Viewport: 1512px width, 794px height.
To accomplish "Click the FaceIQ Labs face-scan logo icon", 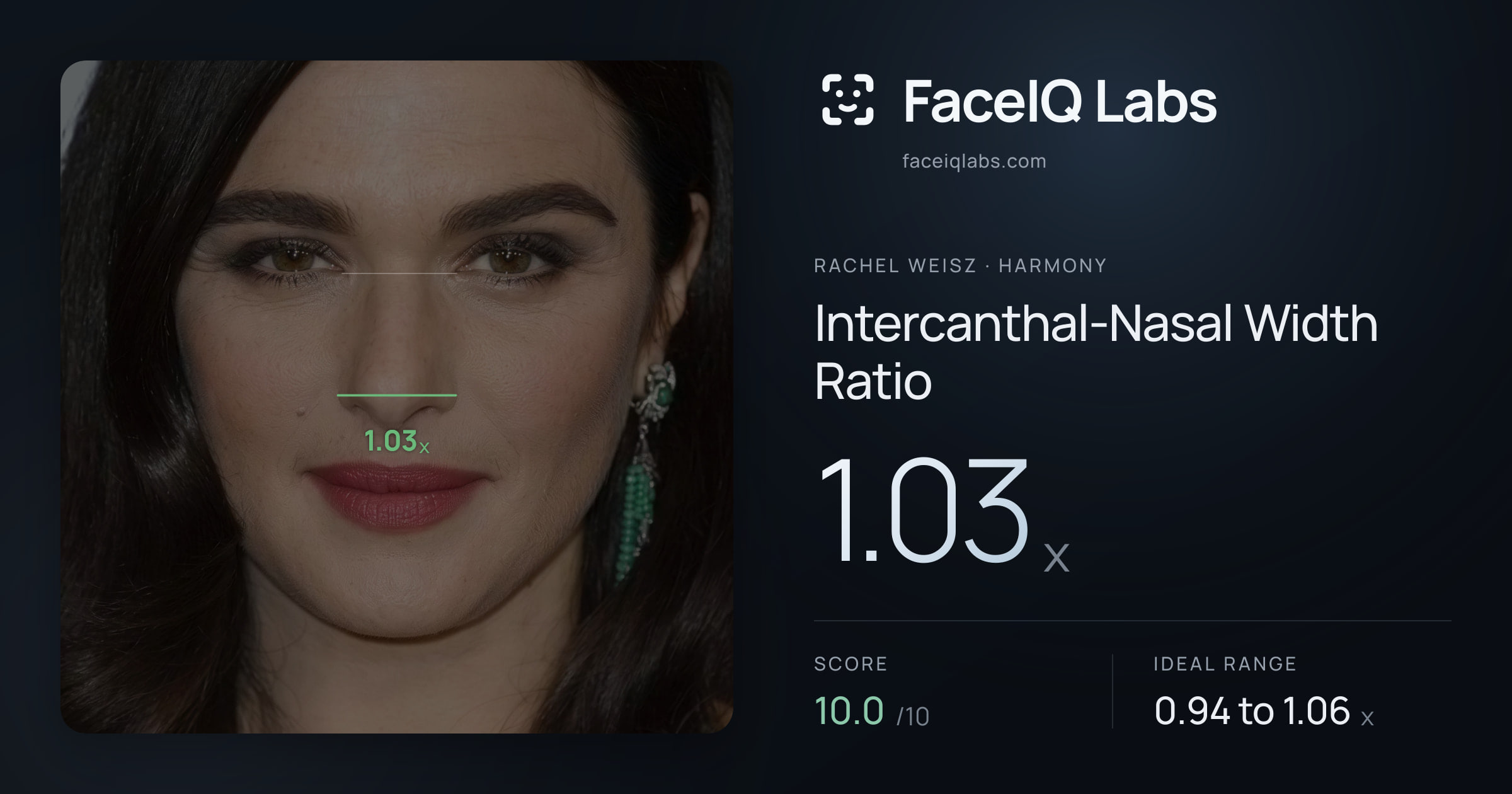I will pyautogui.click(x=847, y=100).
